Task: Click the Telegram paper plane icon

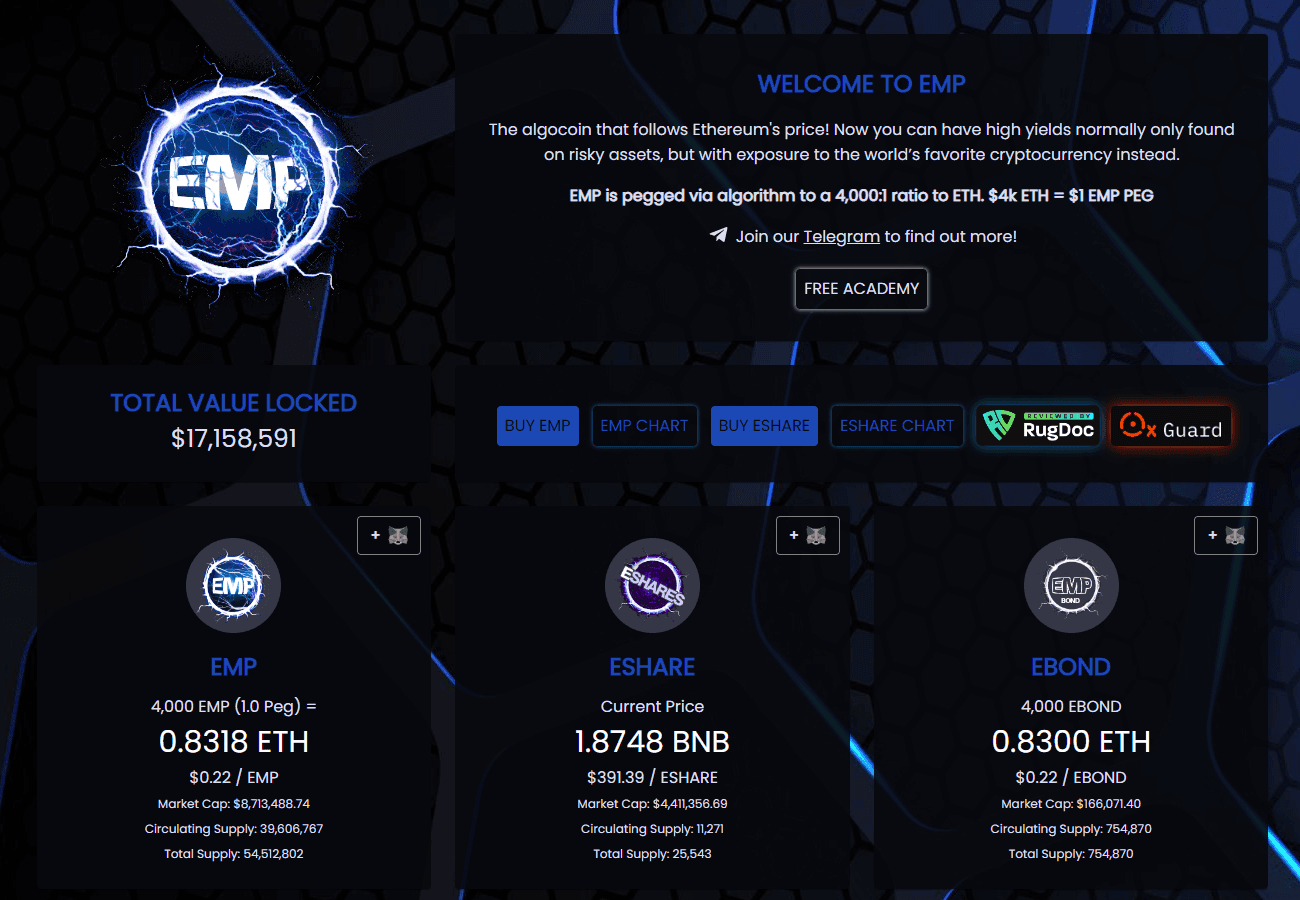Action: click(718, 236)
